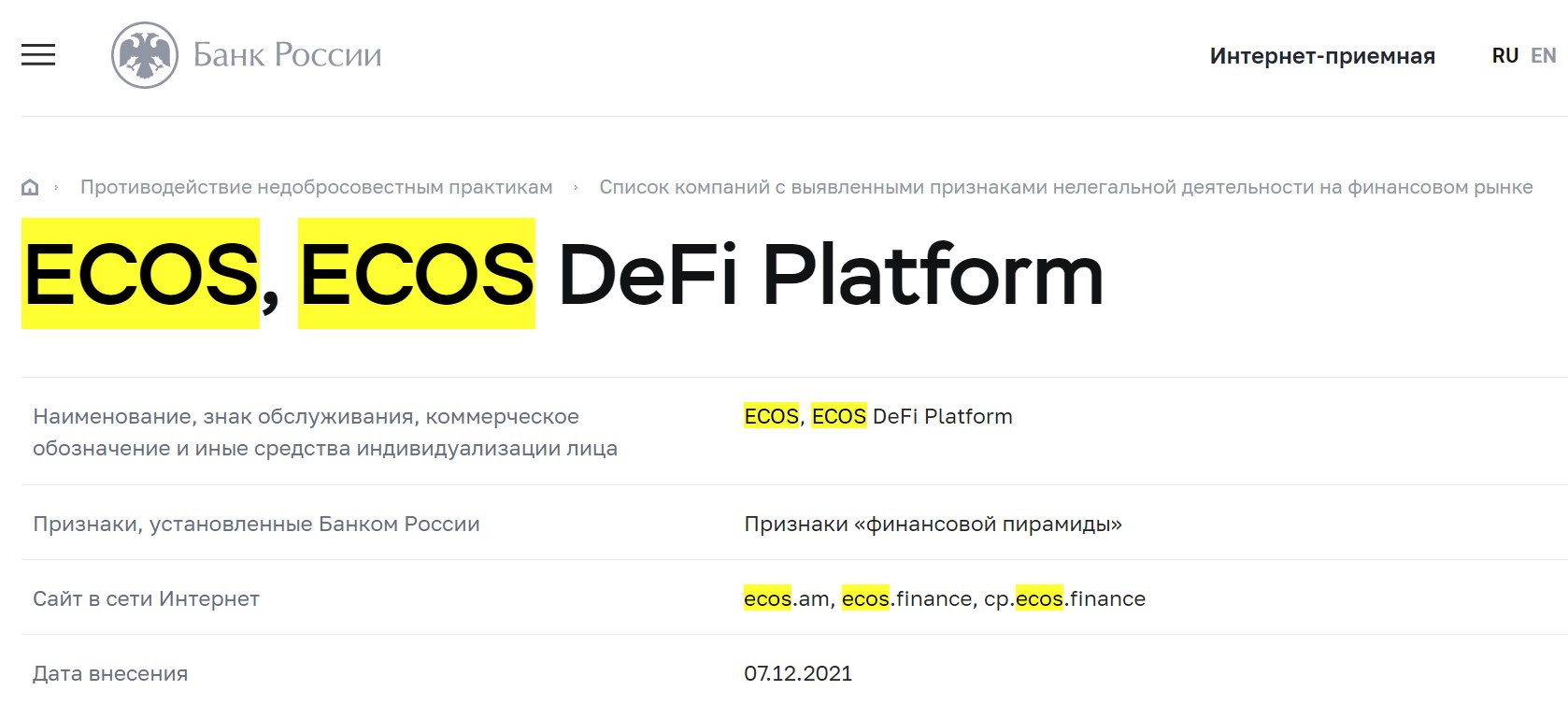Viewport: 1568px width, 705px height.
Task: Click label Дата внесения
Action: (110, 673)
